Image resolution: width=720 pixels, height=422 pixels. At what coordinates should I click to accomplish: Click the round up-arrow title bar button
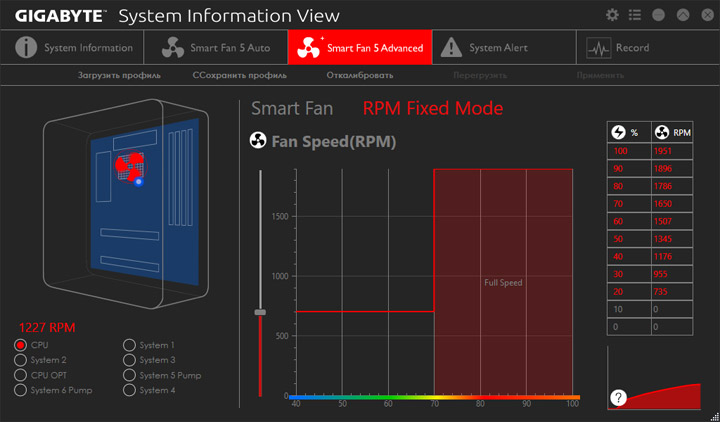[x=683, y=15]
